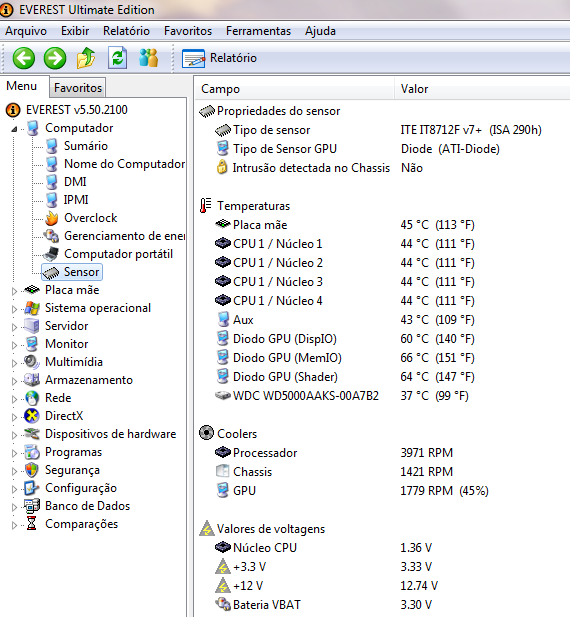The image size is (570, 617).
Task: Click the Temperaturas thermometer icon
Action: coord(205,206)
